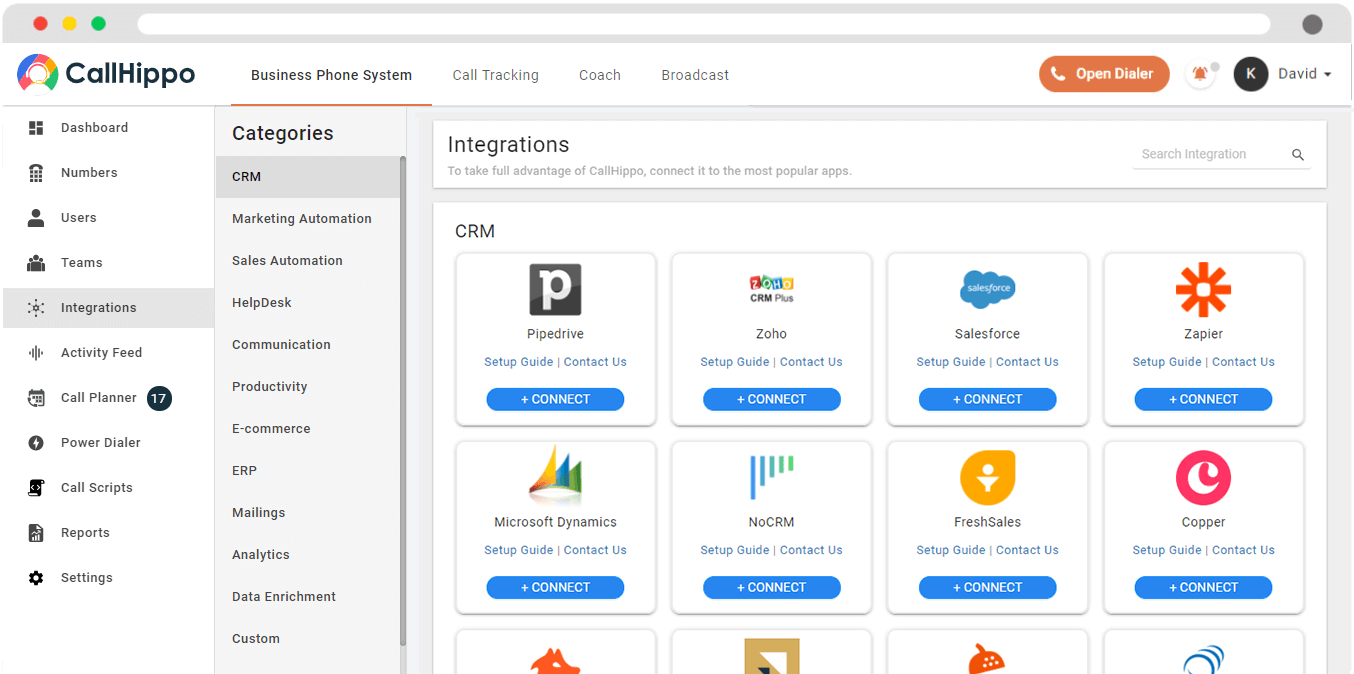
Task: Click the Salesforce cloud logo
Action: tap(987, 289)
